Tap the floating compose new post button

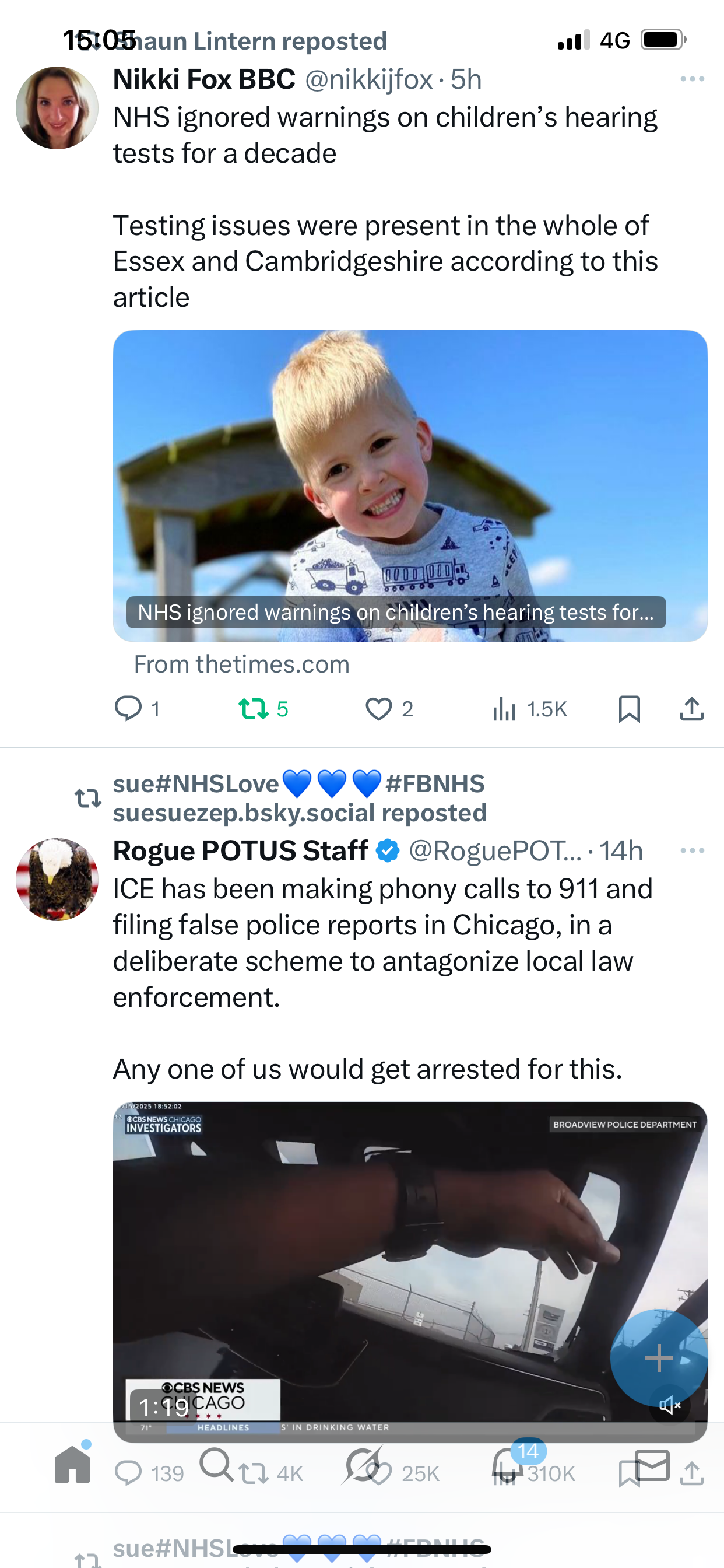(658, 1358)
